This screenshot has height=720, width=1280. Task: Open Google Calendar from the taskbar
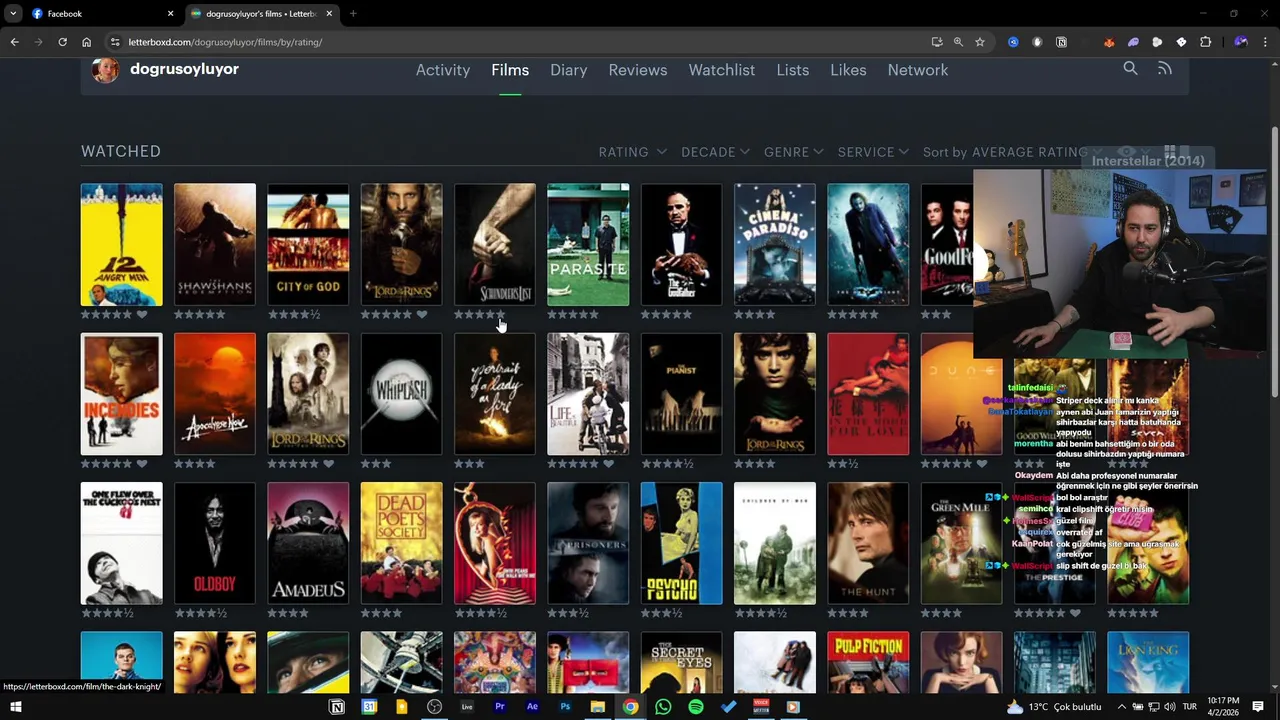[x=369, y=707]
